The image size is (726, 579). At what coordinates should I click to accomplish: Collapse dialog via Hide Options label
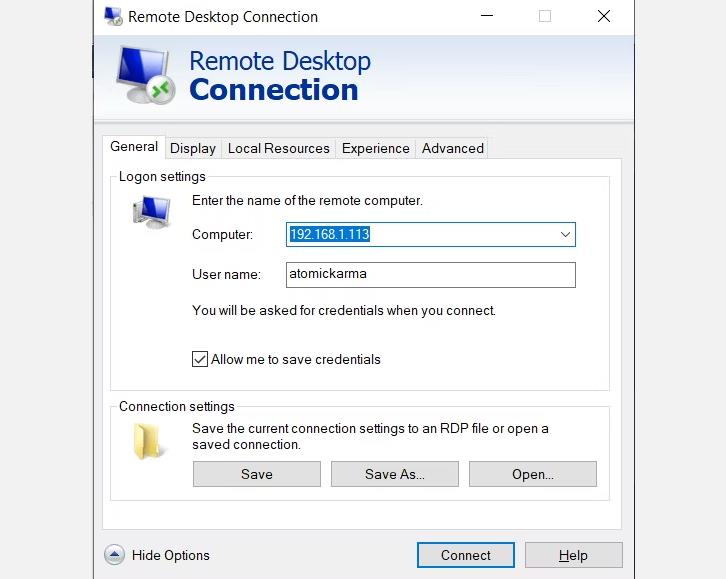(x=170, y=555)
